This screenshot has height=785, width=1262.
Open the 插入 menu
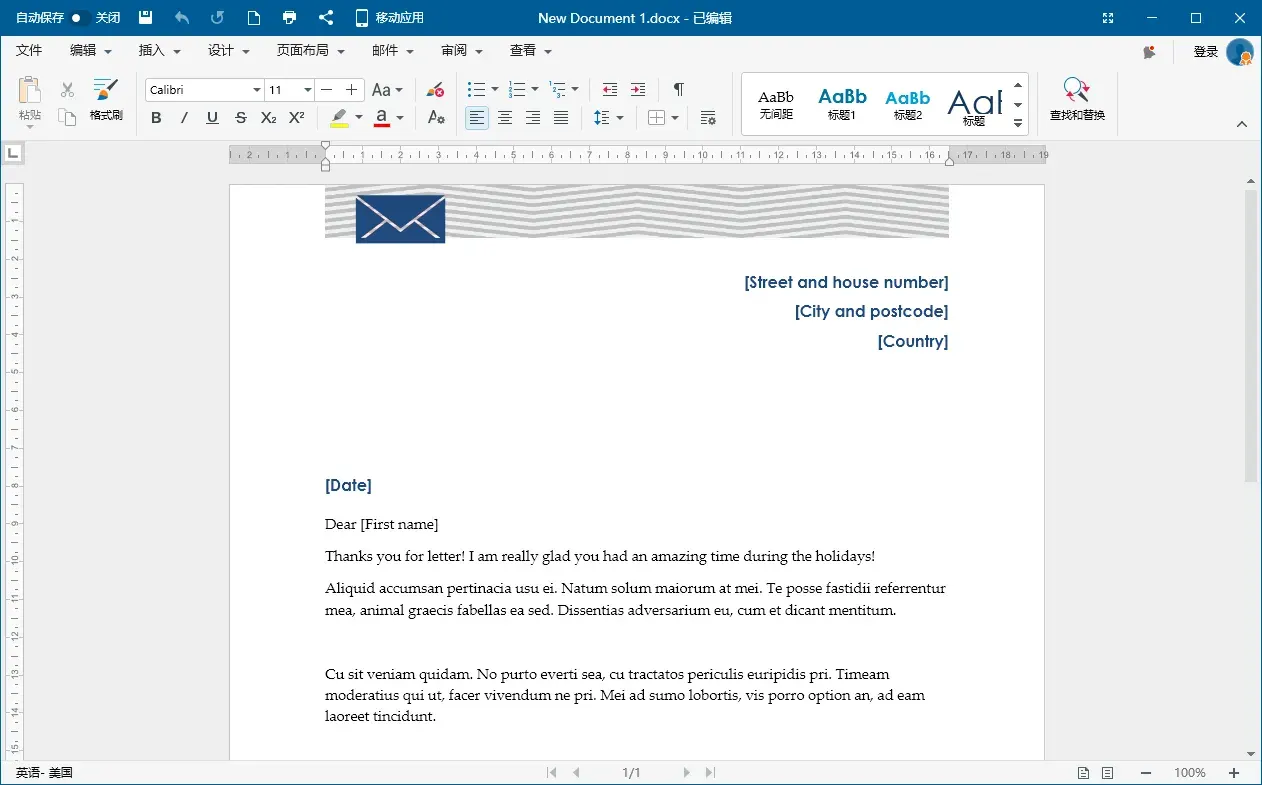(160, 51)
